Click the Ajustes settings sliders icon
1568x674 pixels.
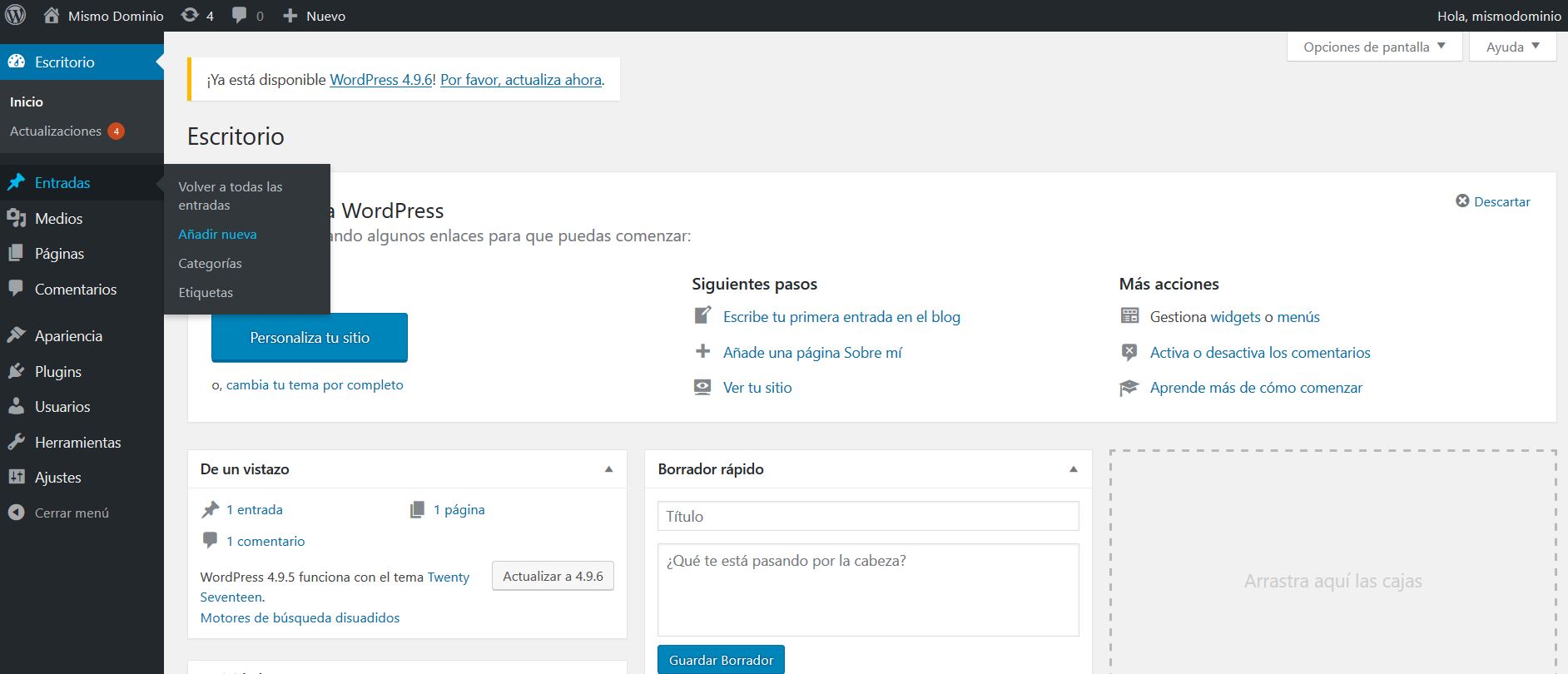point(16,477)
